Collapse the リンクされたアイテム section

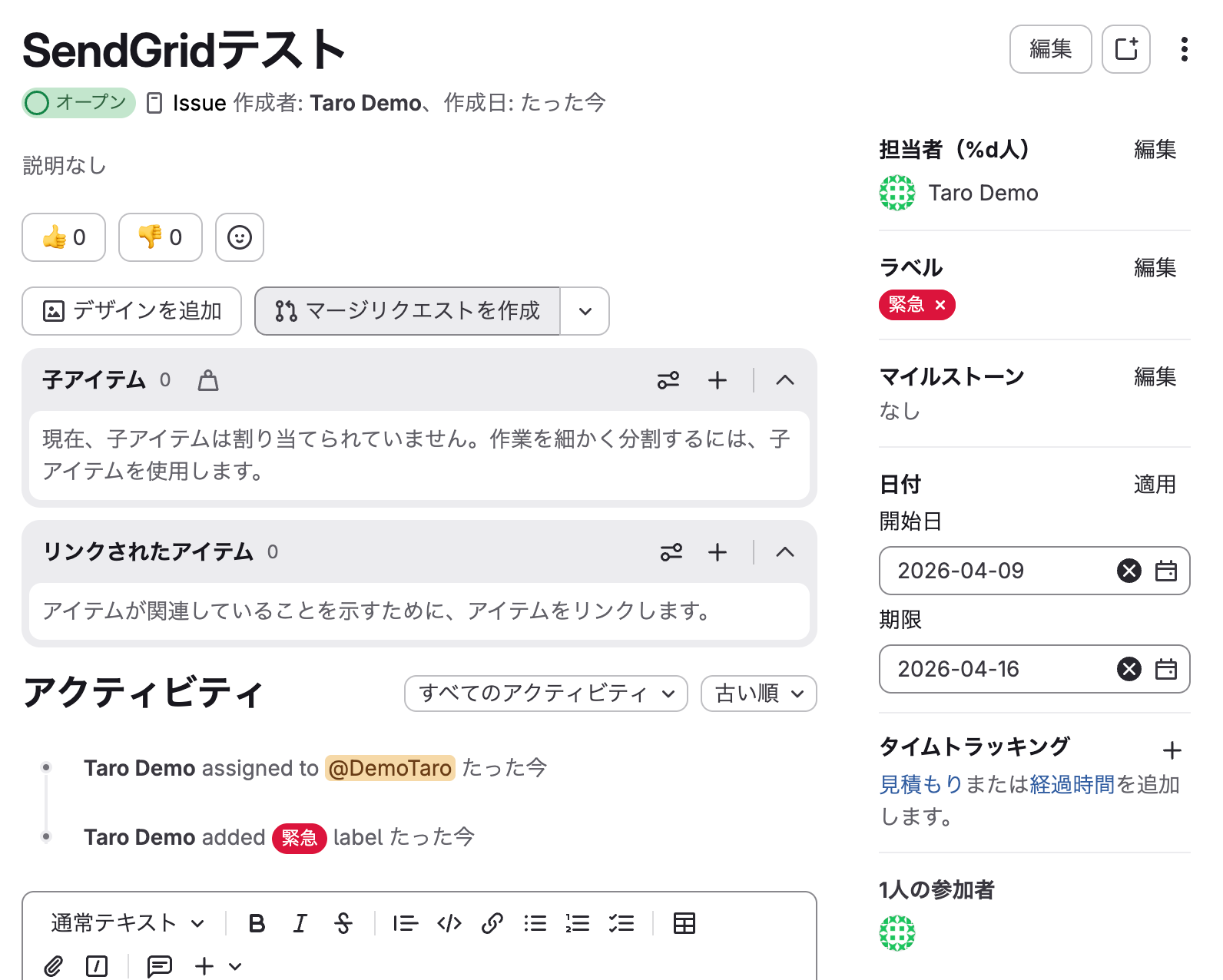785,552
